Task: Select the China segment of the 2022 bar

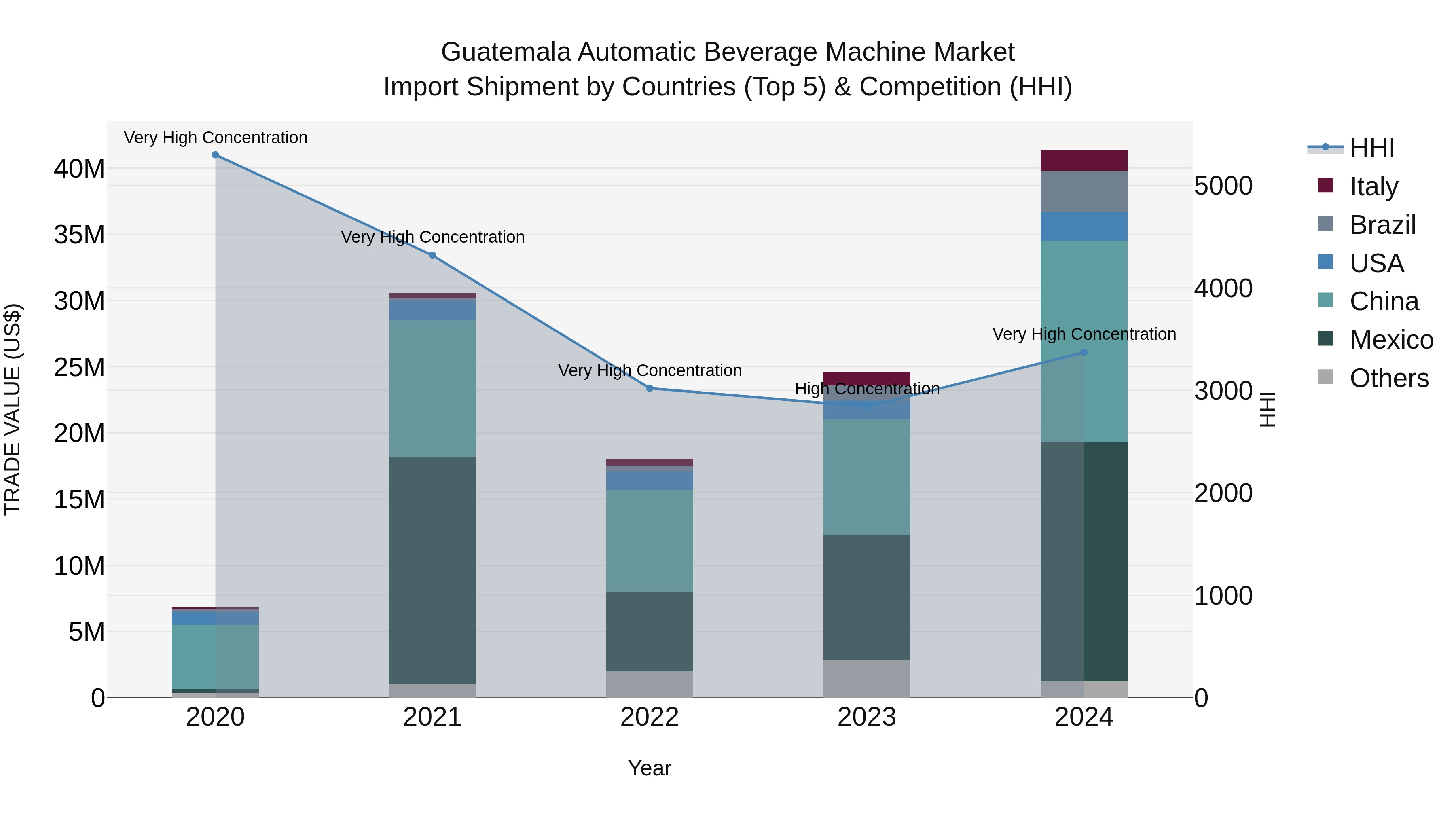Action: (650, 541)
